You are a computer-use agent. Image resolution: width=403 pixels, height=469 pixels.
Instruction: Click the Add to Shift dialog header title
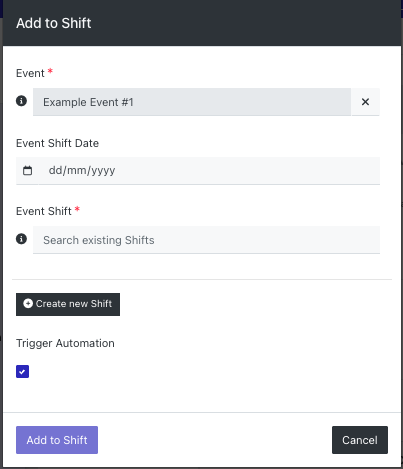coord(54,23)
